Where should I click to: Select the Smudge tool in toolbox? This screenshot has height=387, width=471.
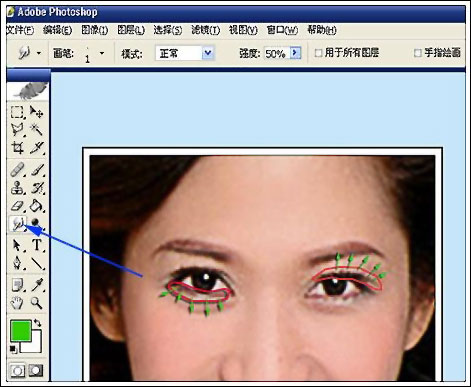[x=18, y=223]
